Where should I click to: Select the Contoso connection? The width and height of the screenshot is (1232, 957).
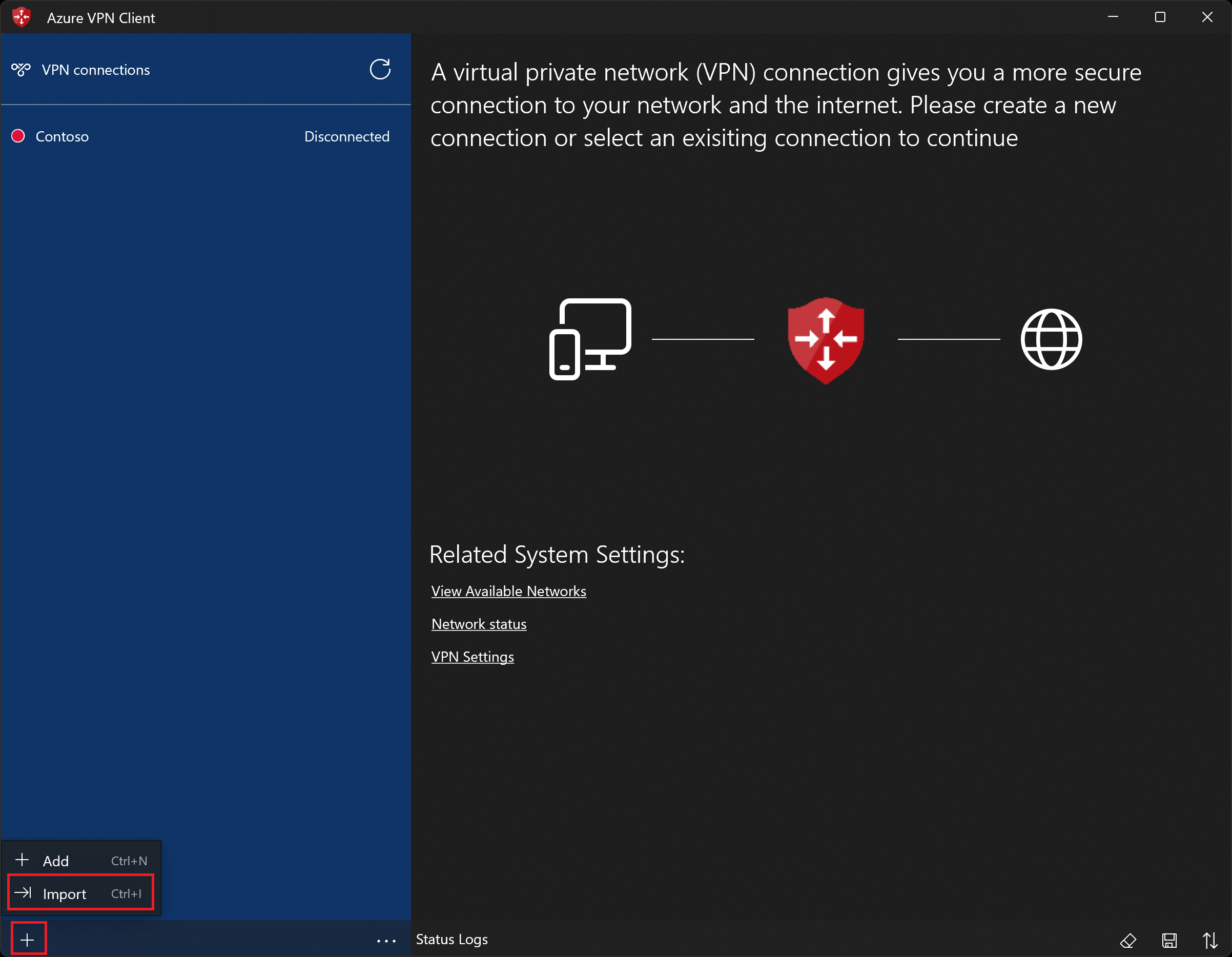point(206,136)
